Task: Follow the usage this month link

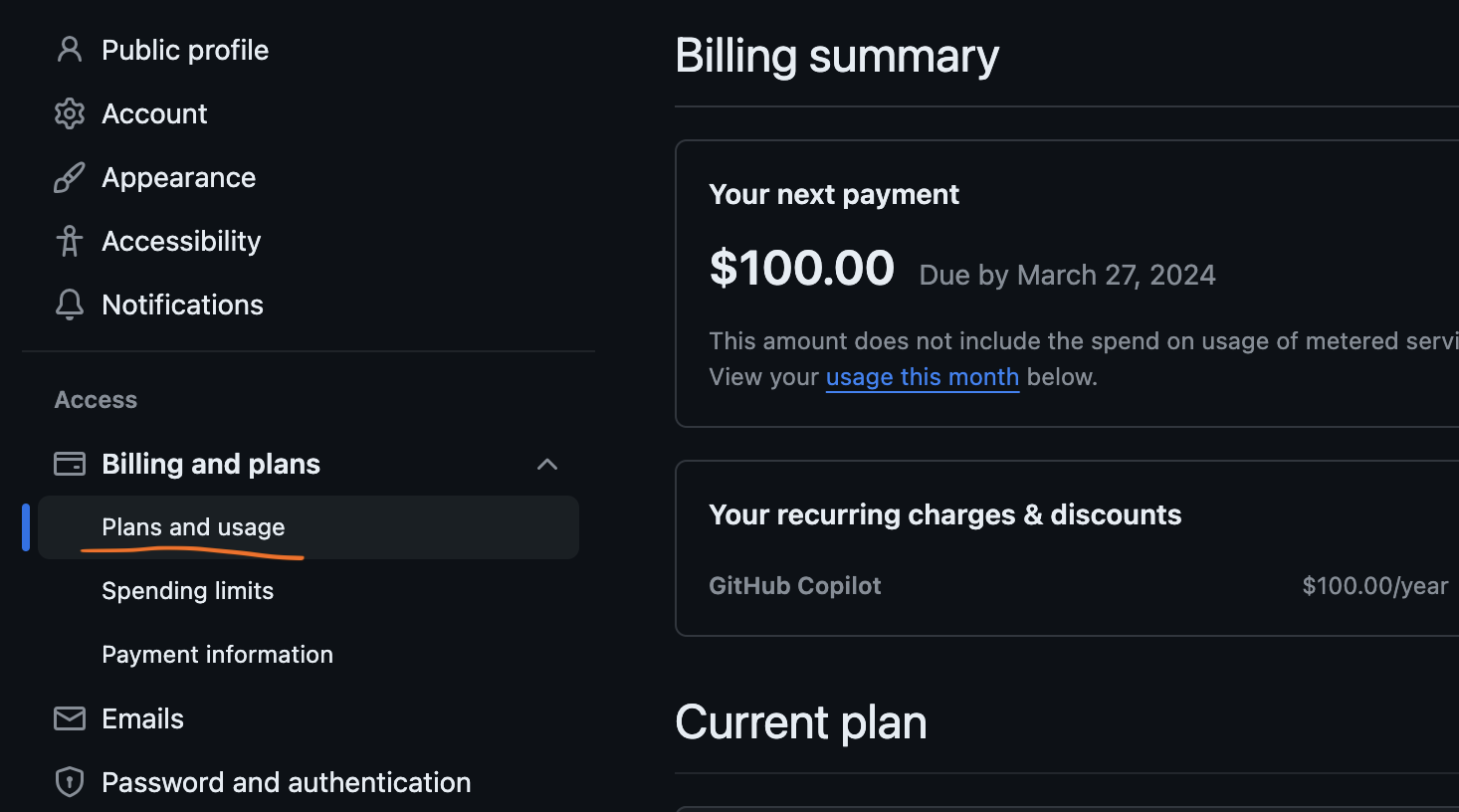Action: 922,377
